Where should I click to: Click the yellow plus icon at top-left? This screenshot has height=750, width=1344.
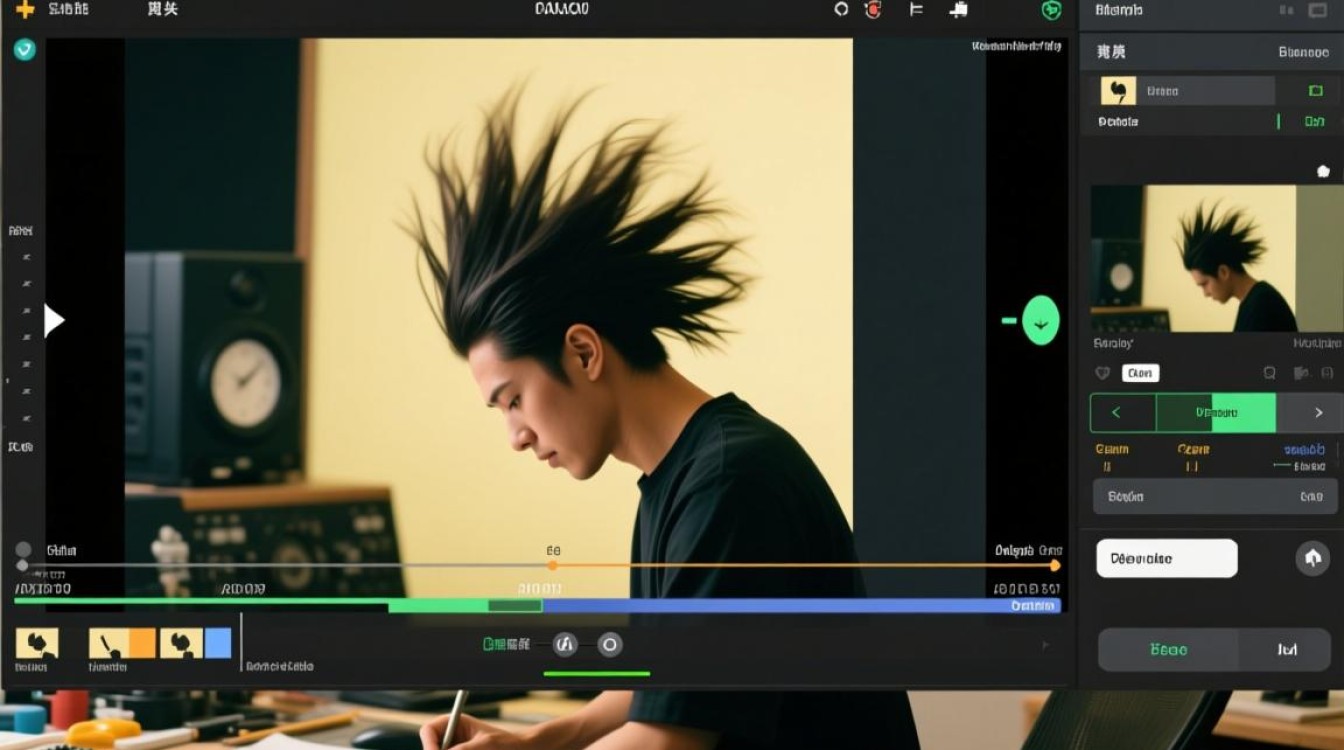pyautogui.click(x=25, y=10)
